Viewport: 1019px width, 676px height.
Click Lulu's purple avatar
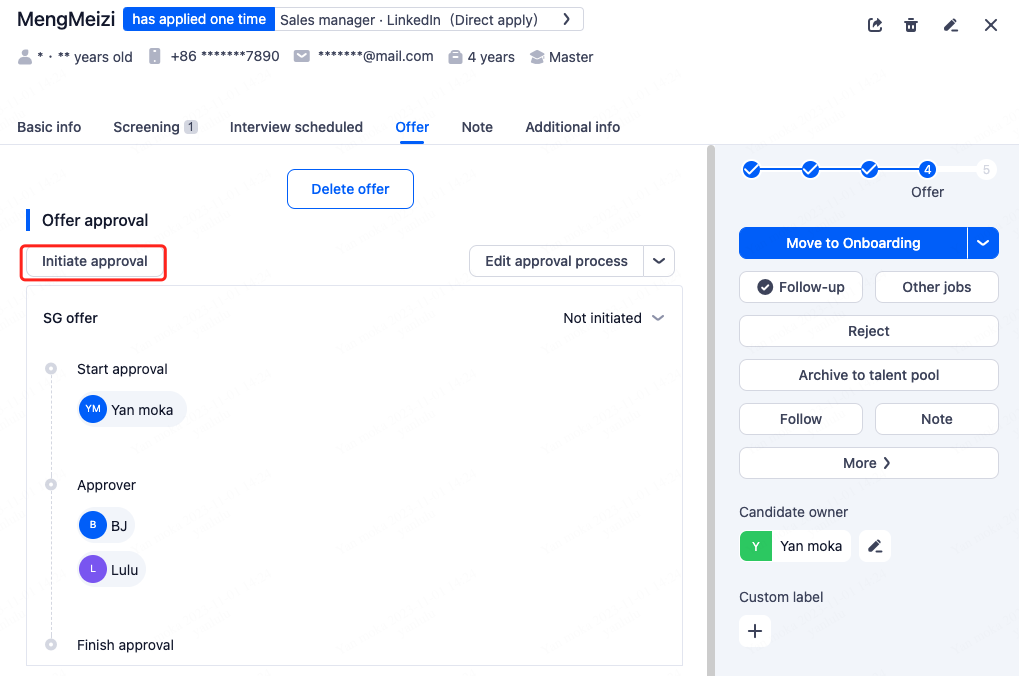93,569
